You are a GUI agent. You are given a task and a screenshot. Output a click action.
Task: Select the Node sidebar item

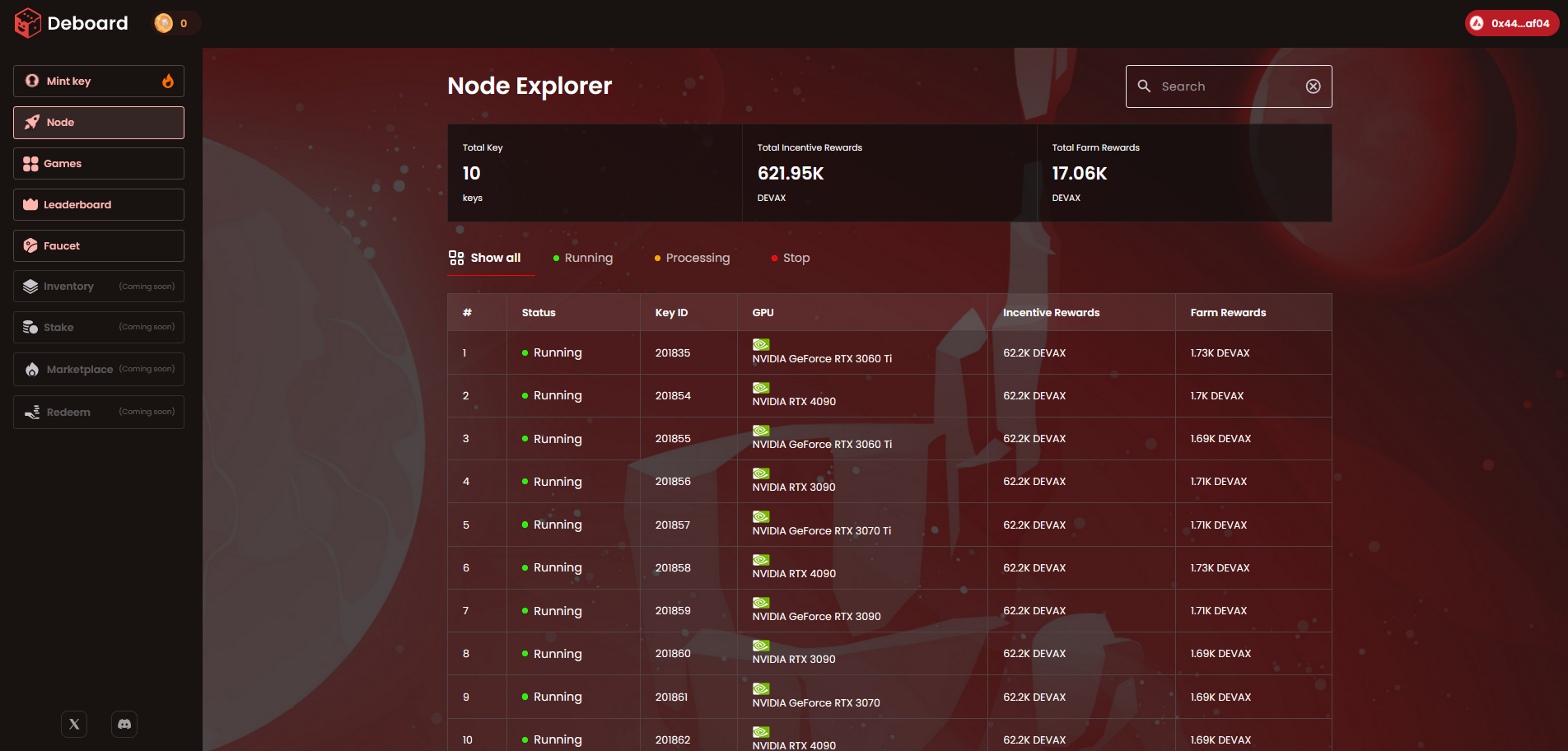(99, 122)
